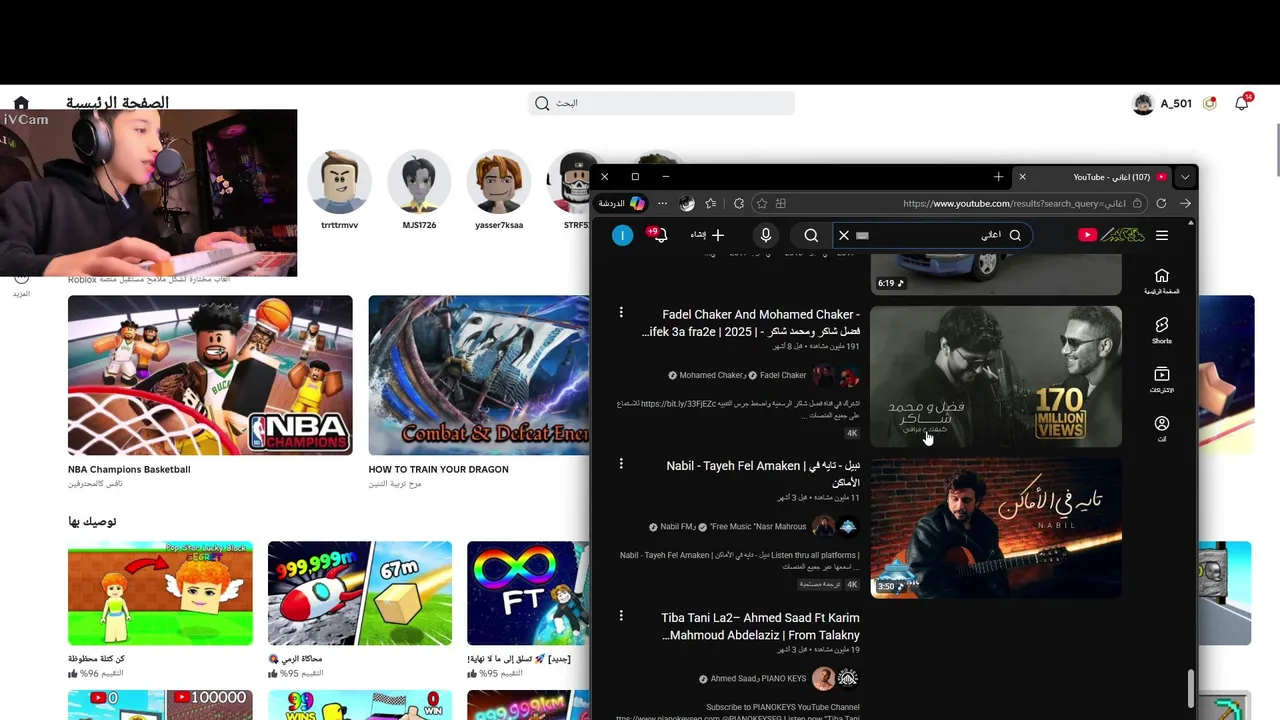The width and height of the screenshot is (1280, 720).
Task: Open options menu for Fadel Chaker video
Action: pyautogui.click(x=621, y=313)
